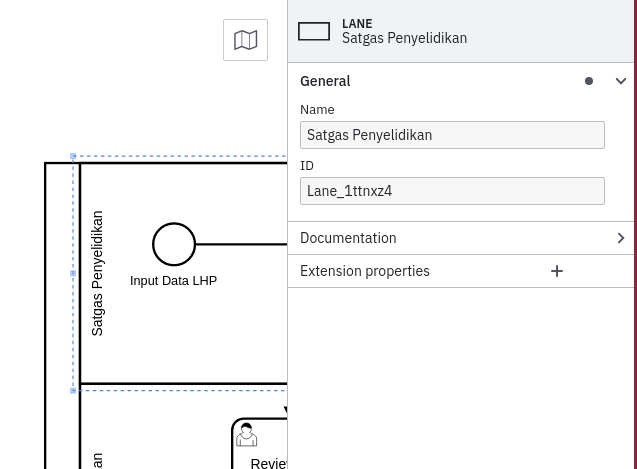Image resolution: width=637 pixels, height=469 pixels.
Task: Open the Extension properties group header
Action: (365, 271)
